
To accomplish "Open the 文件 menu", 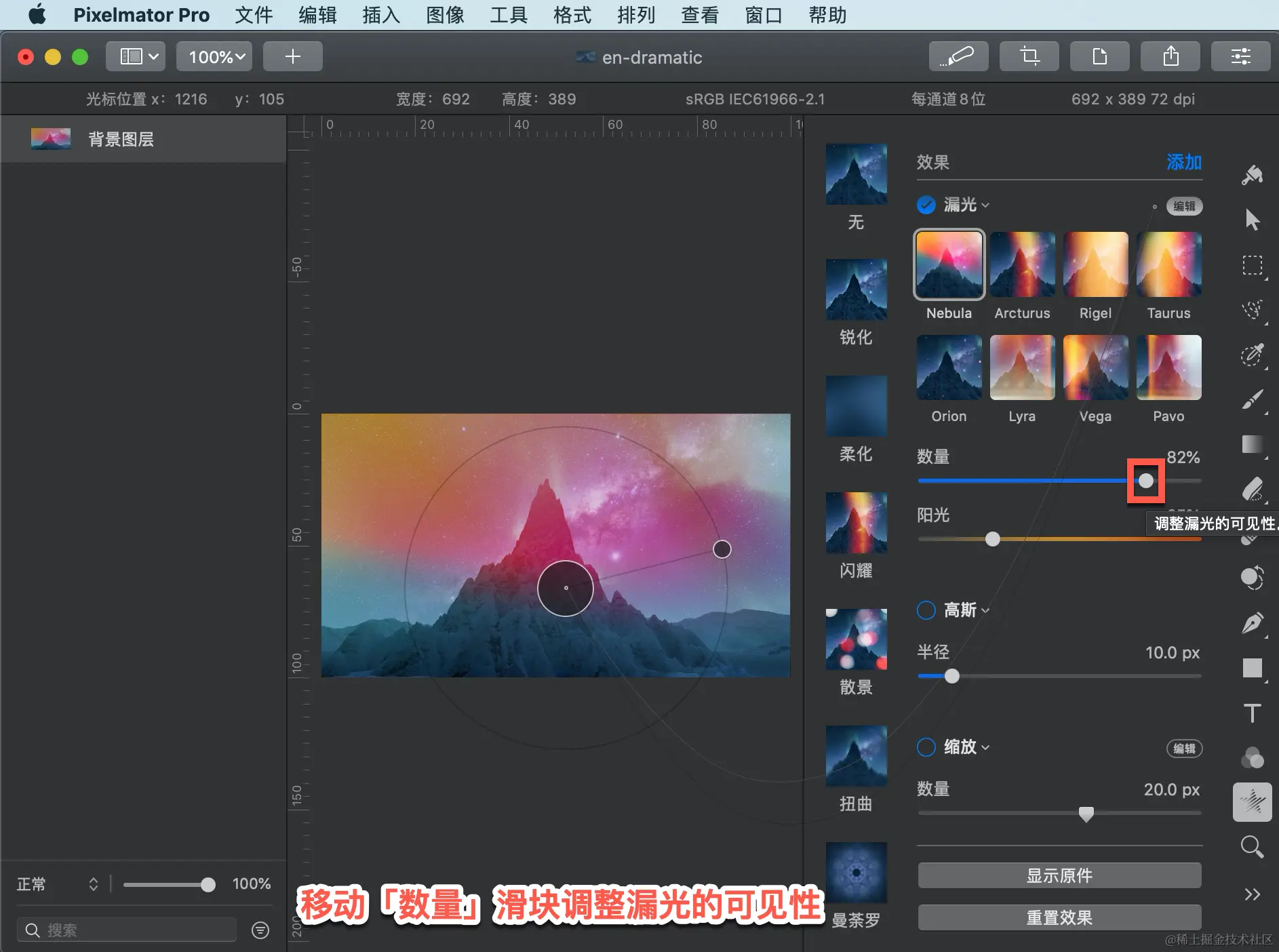I will tap(254, 15).
